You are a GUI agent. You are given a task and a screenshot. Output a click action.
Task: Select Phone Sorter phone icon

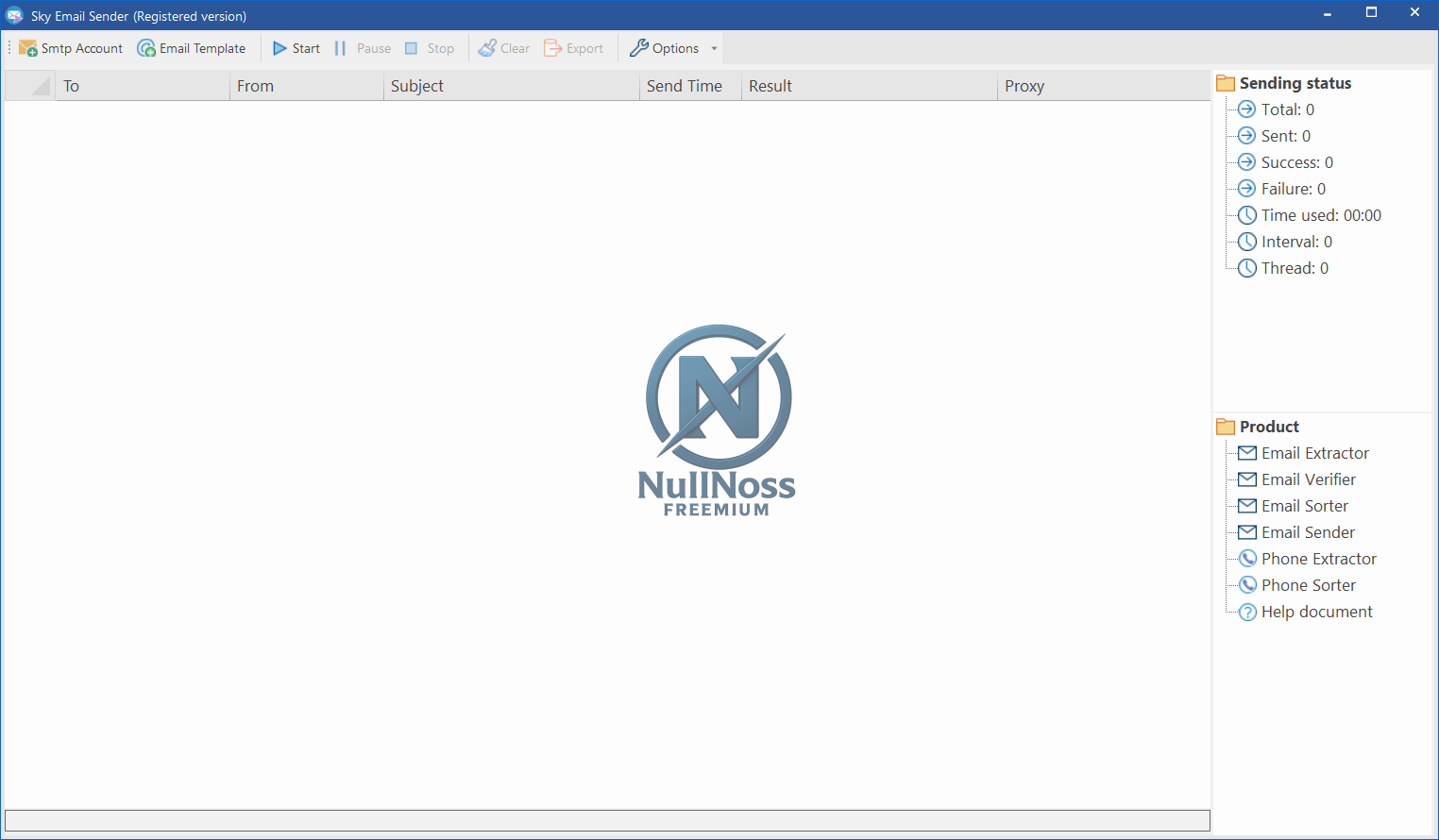click(1247, 585)
